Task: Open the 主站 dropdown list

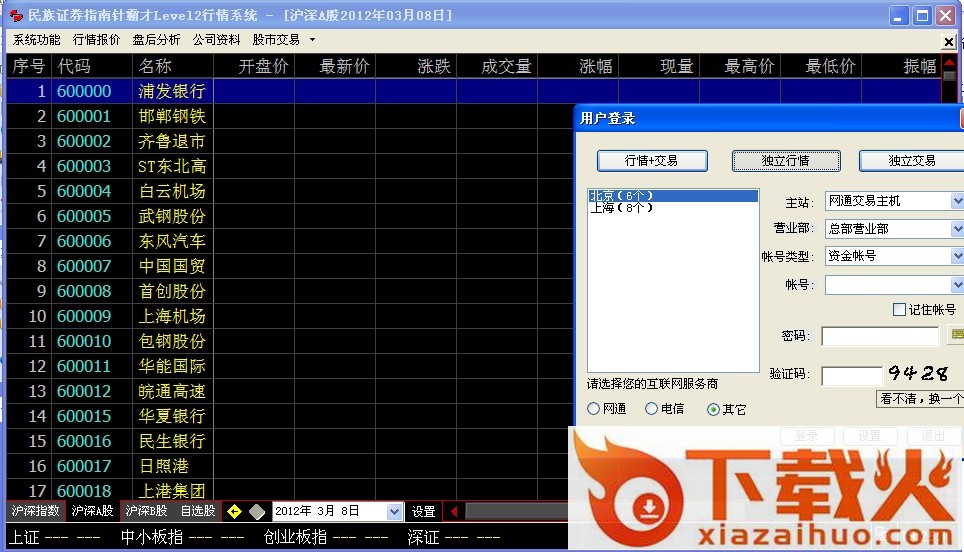Action: coord(956,201)
